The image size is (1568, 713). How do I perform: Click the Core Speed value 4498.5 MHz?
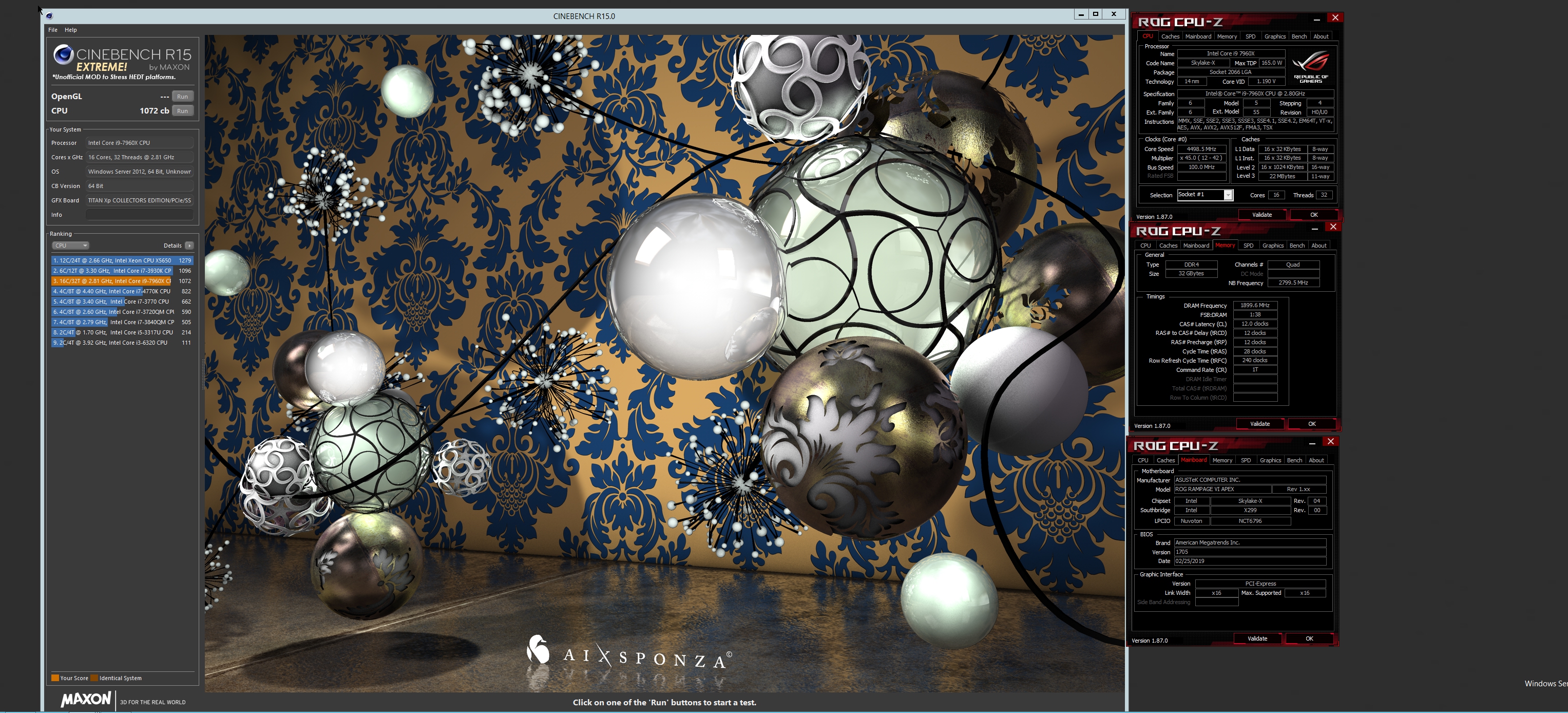click(x=1201, y=149)
